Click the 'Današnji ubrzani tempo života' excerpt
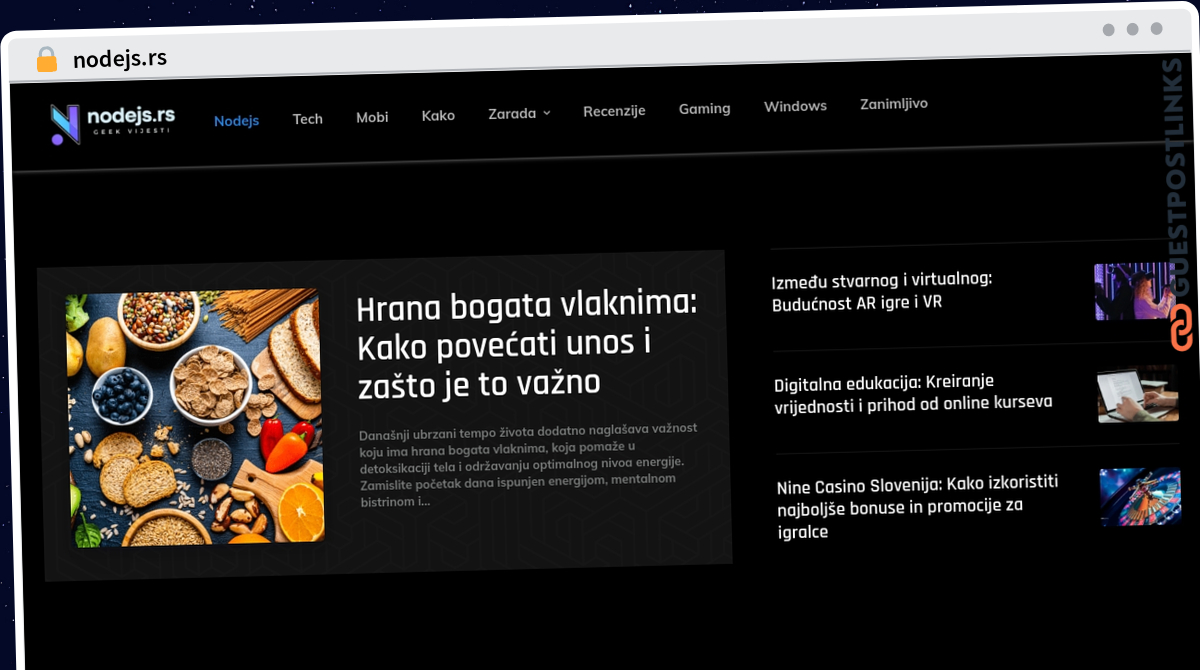Image resolution: width=1200 pixels, height=670 pixels. pyautogui.click(x=528, y=464)
